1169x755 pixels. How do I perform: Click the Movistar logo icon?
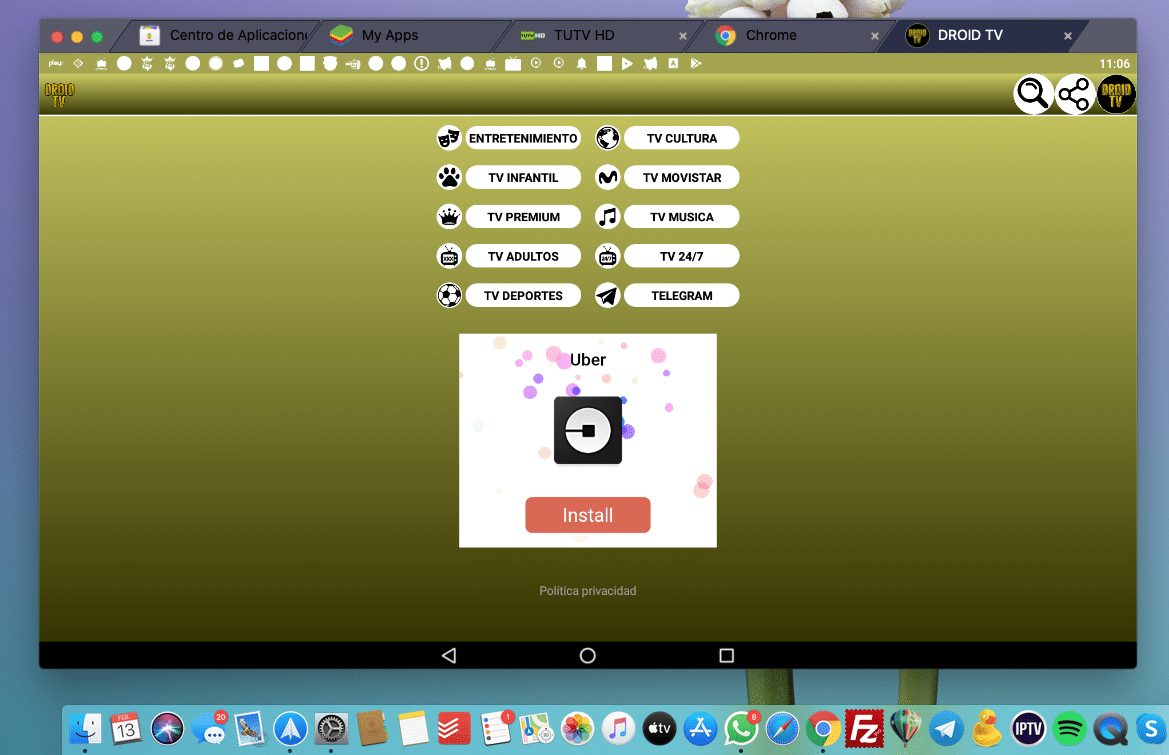coord(607,178)
